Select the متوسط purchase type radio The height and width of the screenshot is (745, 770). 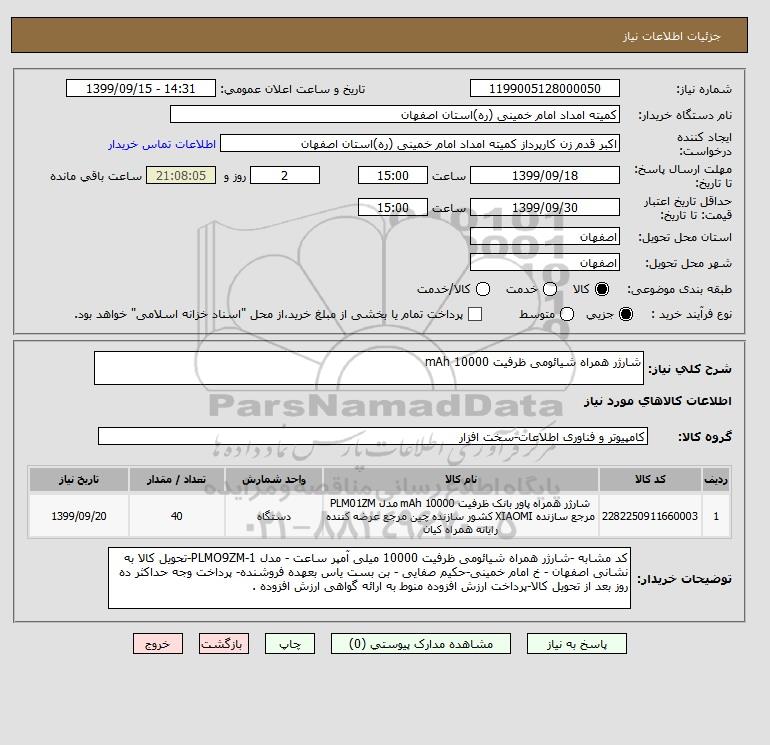567,314
